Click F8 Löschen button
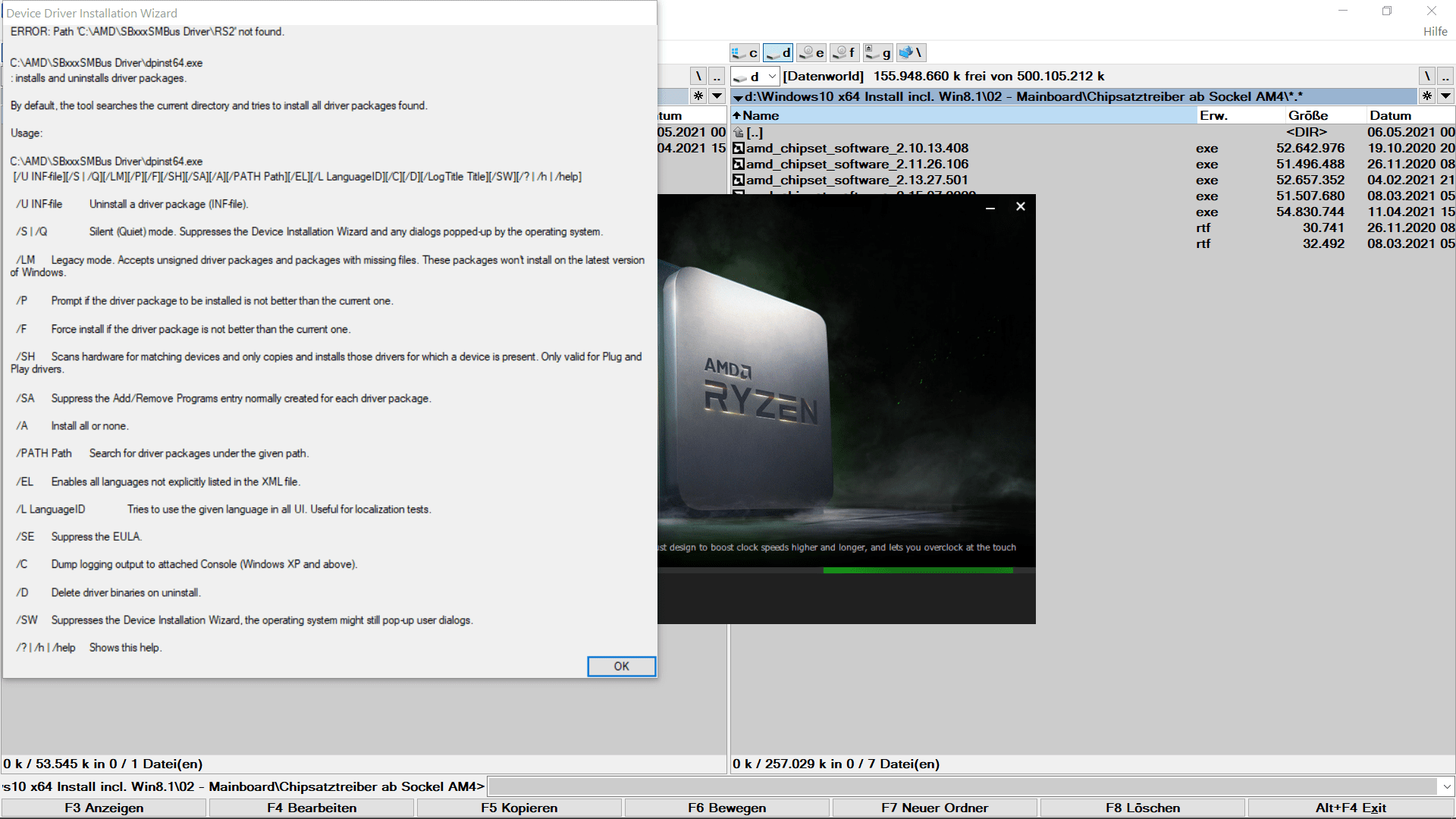 click(1143, 808)
